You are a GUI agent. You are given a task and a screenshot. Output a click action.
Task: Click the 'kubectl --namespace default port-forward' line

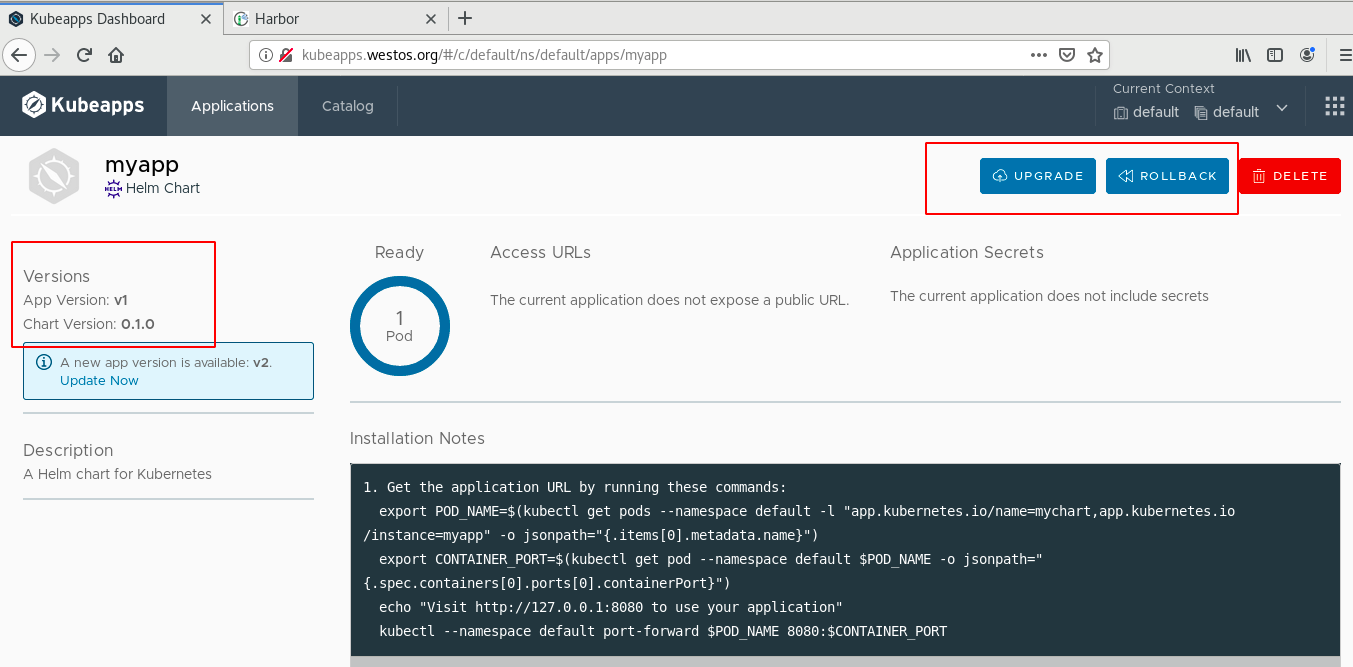663,631
